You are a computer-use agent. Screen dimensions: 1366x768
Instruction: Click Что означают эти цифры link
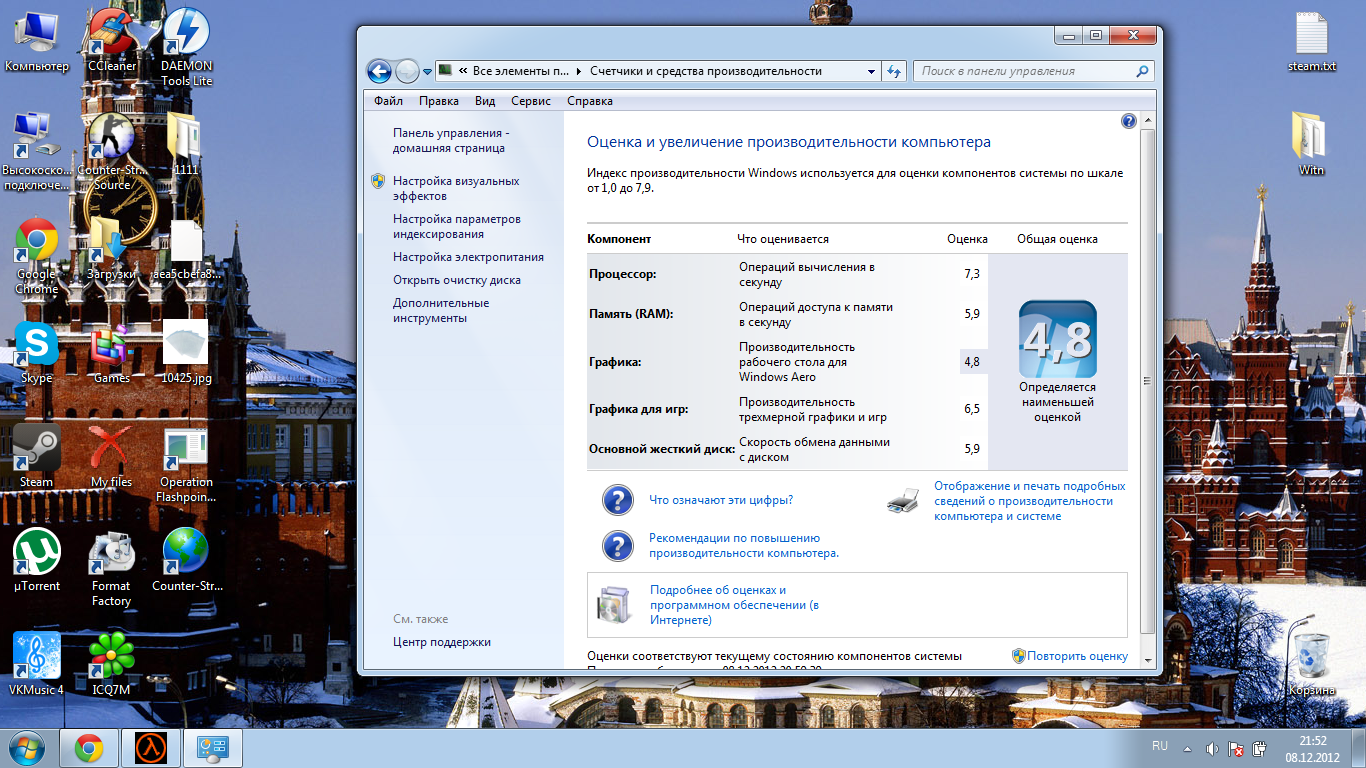point(721,500)
